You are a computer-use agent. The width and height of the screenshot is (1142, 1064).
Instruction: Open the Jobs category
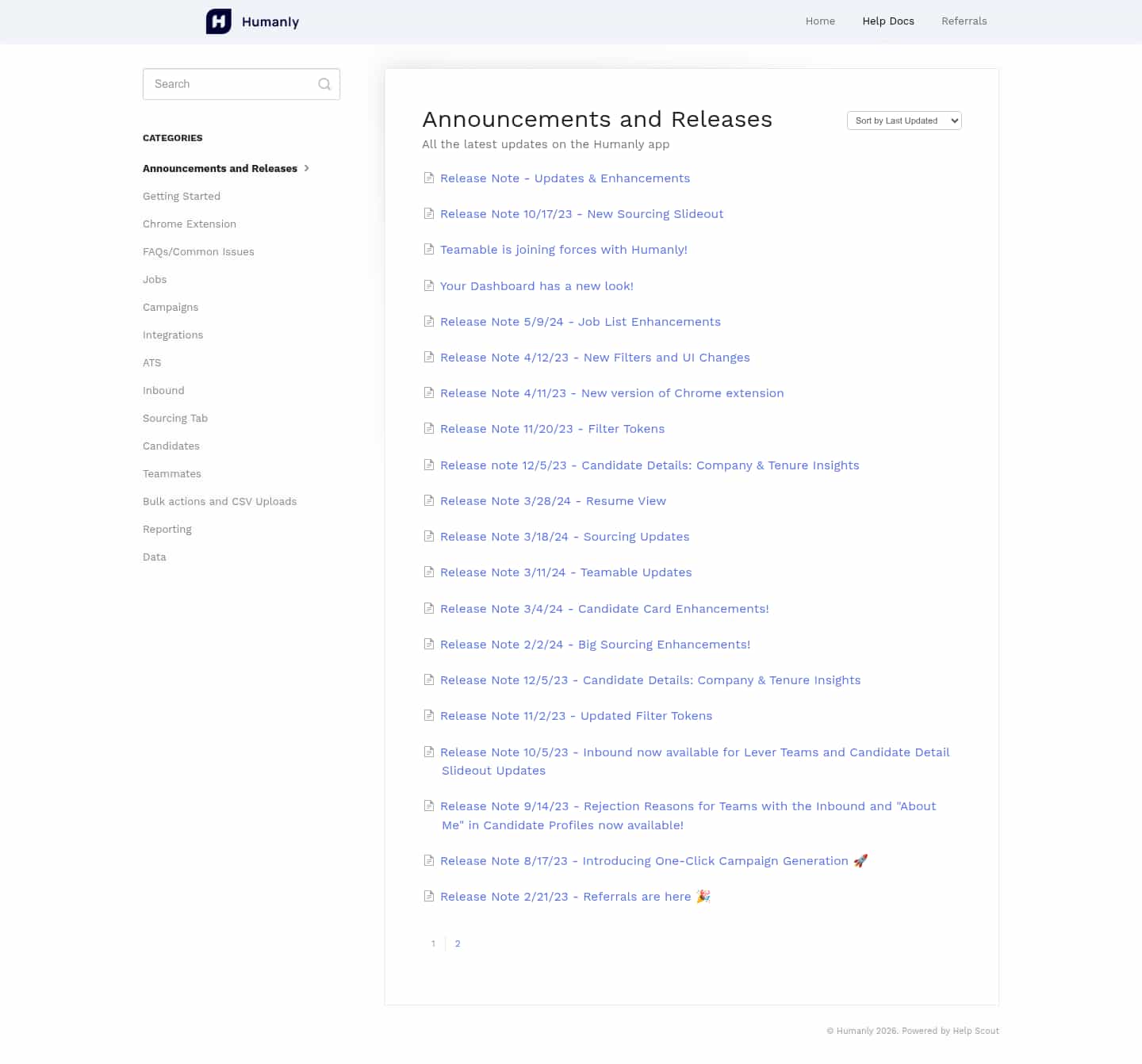[155, 279]
